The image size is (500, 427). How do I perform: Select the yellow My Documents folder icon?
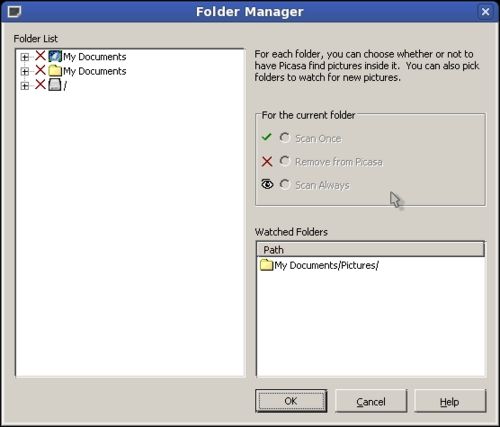(55, 71)
